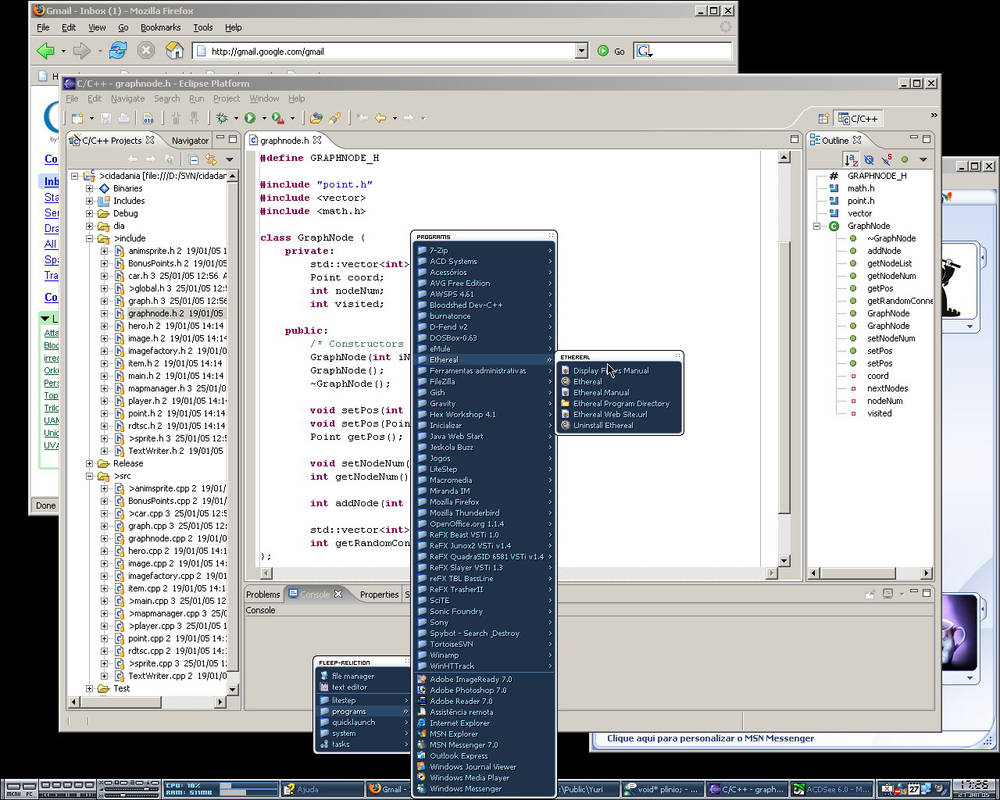Click the Firefox Reload icon
Image resolution: width=1000 pixels, height=800 pixels.
point(118,50)
